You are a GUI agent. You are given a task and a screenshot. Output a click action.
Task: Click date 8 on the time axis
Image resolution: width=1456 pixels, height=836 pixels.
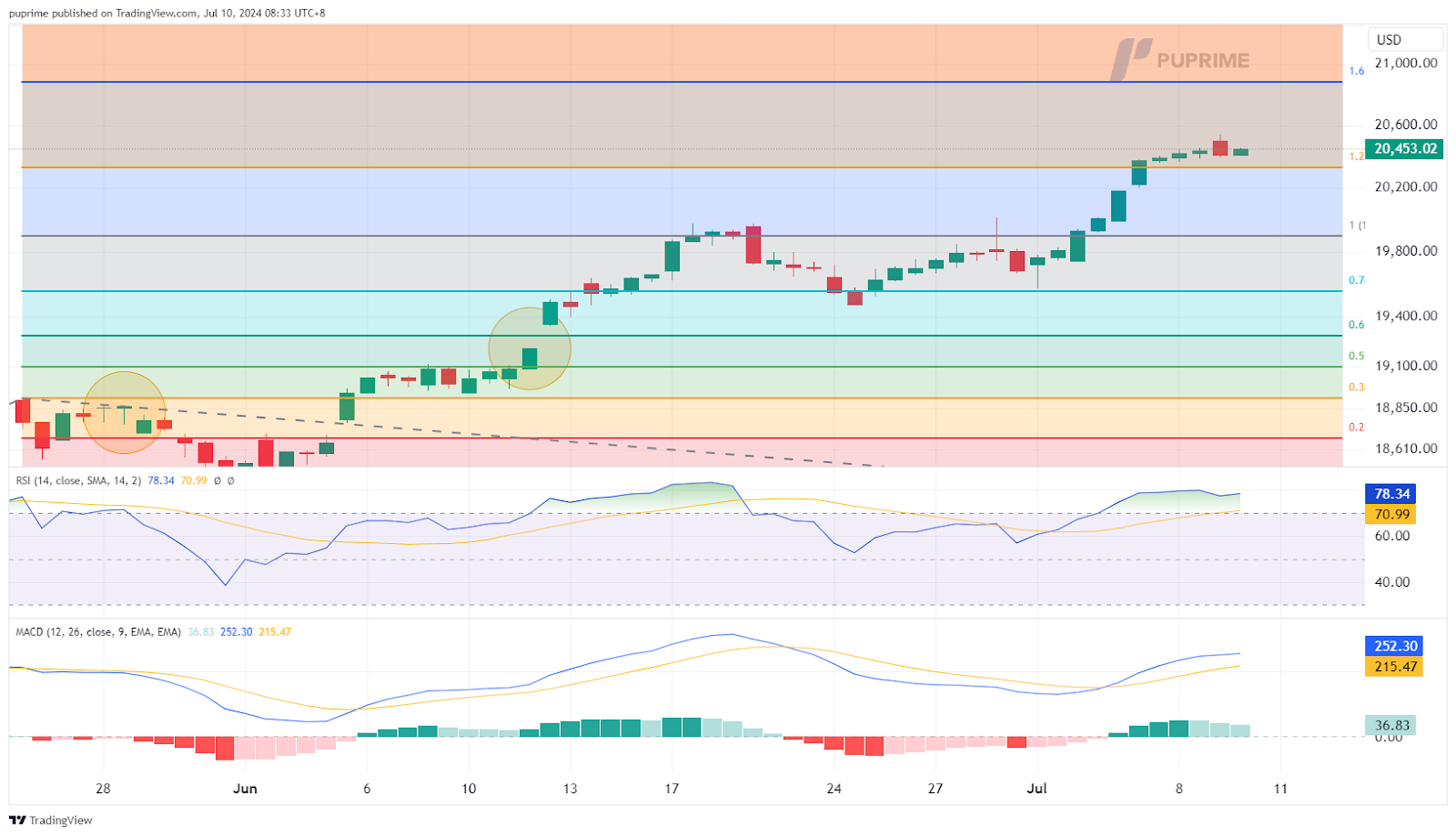point(1178,789)
